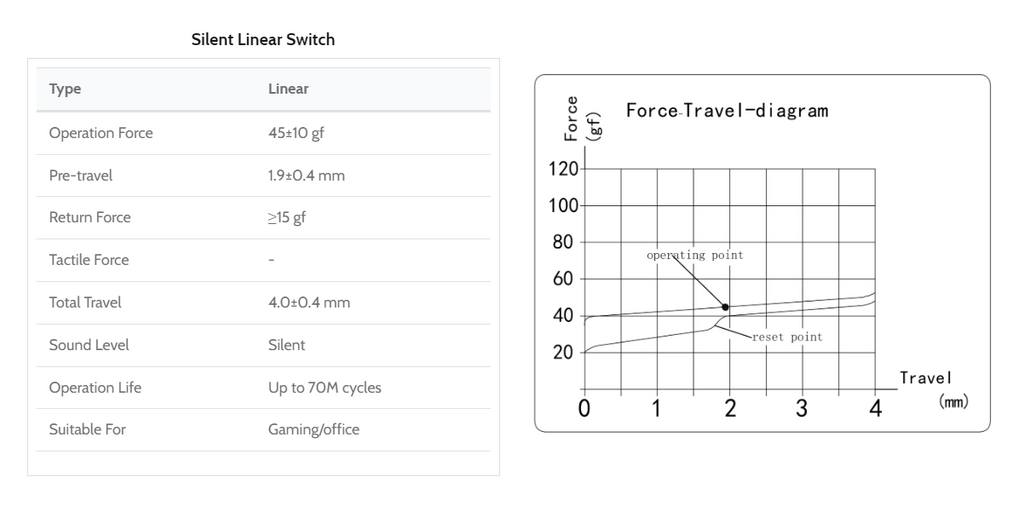Select the "operating point" chart label
The width and height of the screenshot is (1024, 506).
695,255
